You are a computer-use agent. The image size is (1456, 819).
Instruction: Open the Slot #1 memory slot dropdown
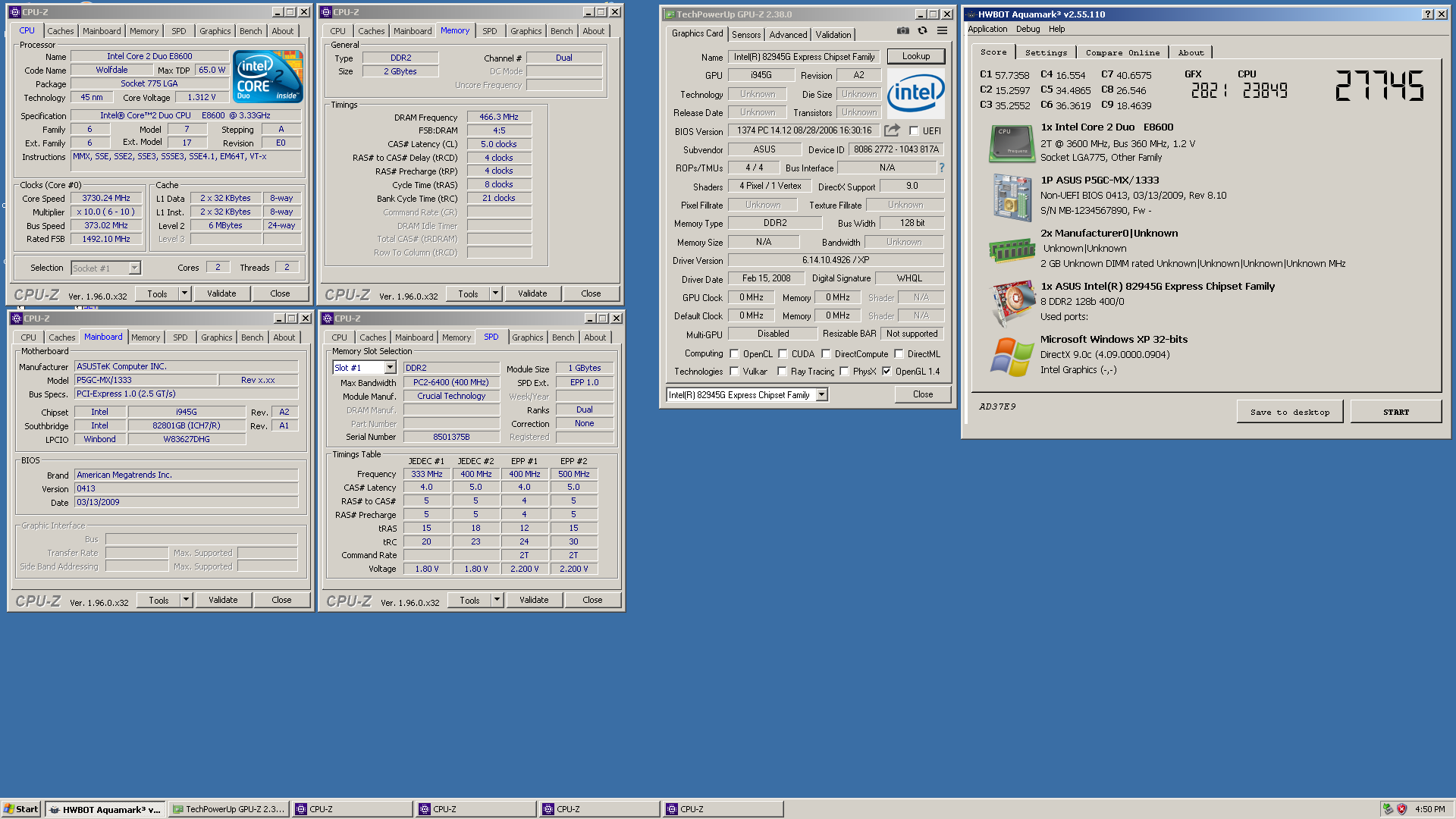[x=390, y=368]
